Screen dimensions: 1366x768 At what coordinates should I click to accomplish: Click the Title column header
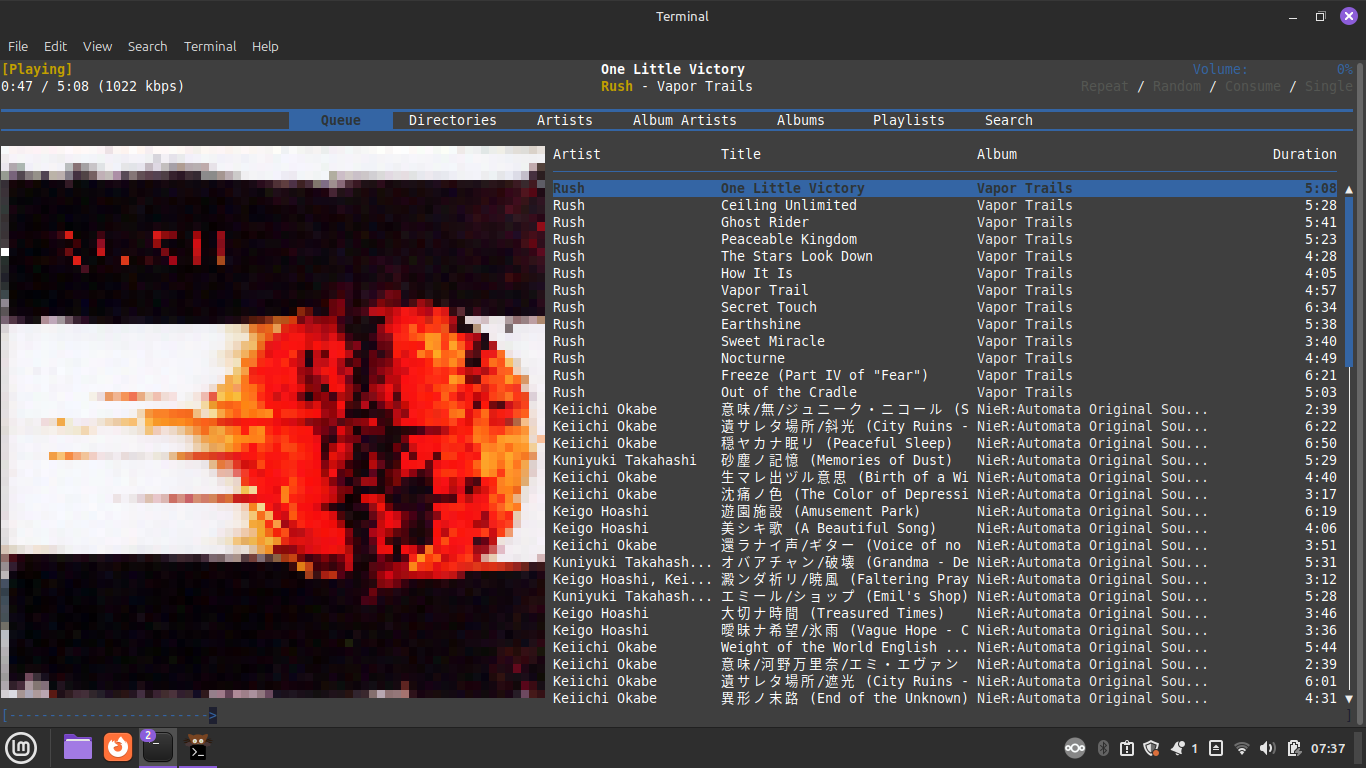click(741, 154)
